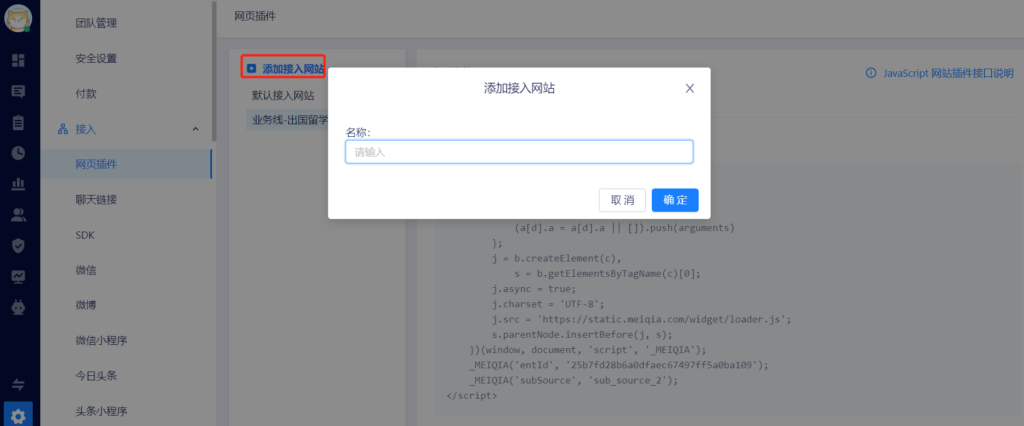Select the 网页插件 menu item
The image size is (1024, 426).
[126, 164]
